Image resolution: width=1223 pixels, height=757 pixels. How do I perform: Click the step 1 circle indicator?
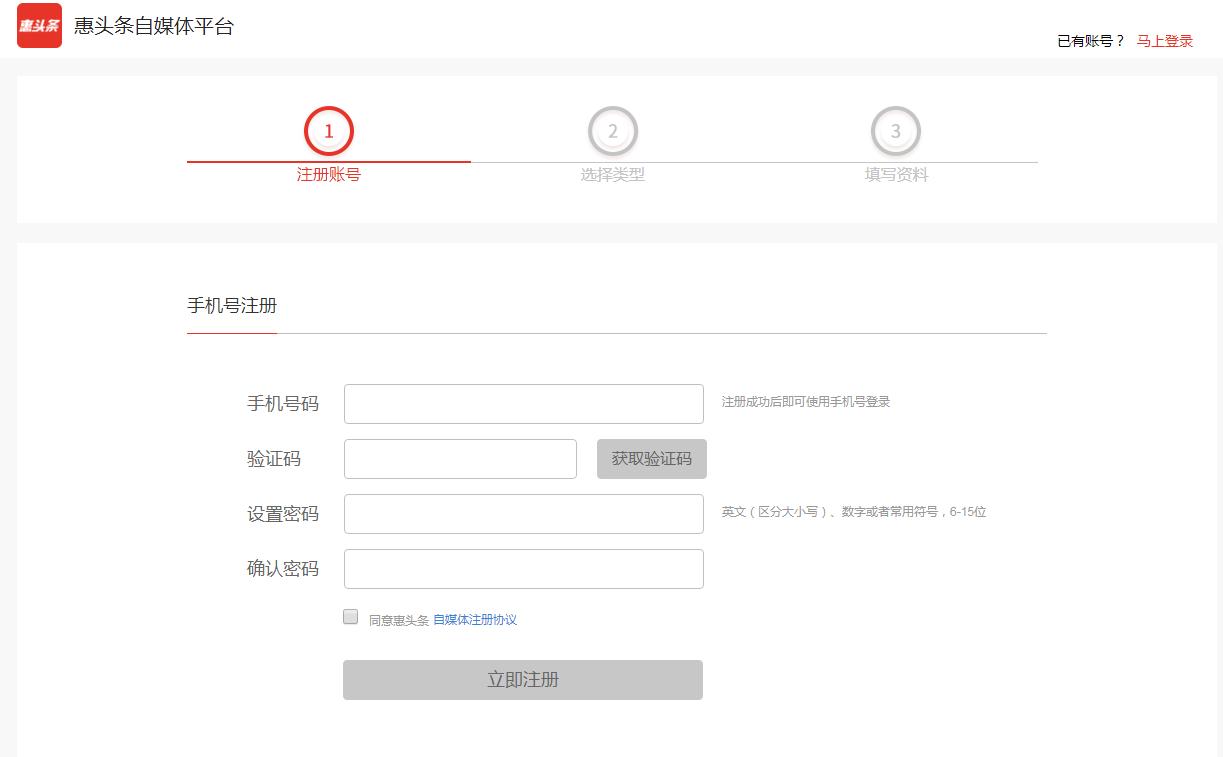328,130
